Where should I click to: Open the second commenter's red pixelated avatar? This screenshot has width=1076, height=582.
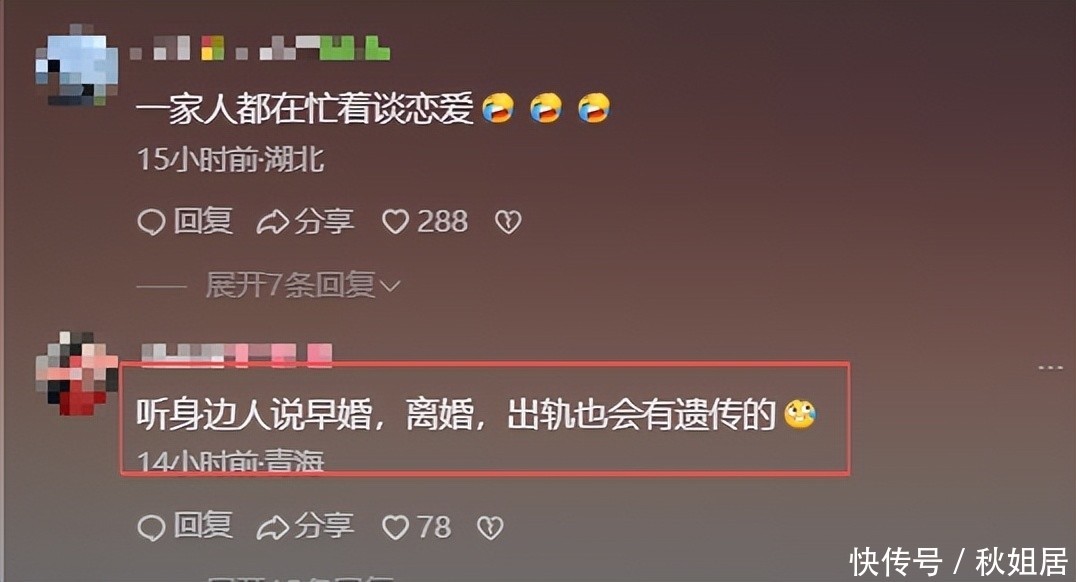click(x=76, y=374)
